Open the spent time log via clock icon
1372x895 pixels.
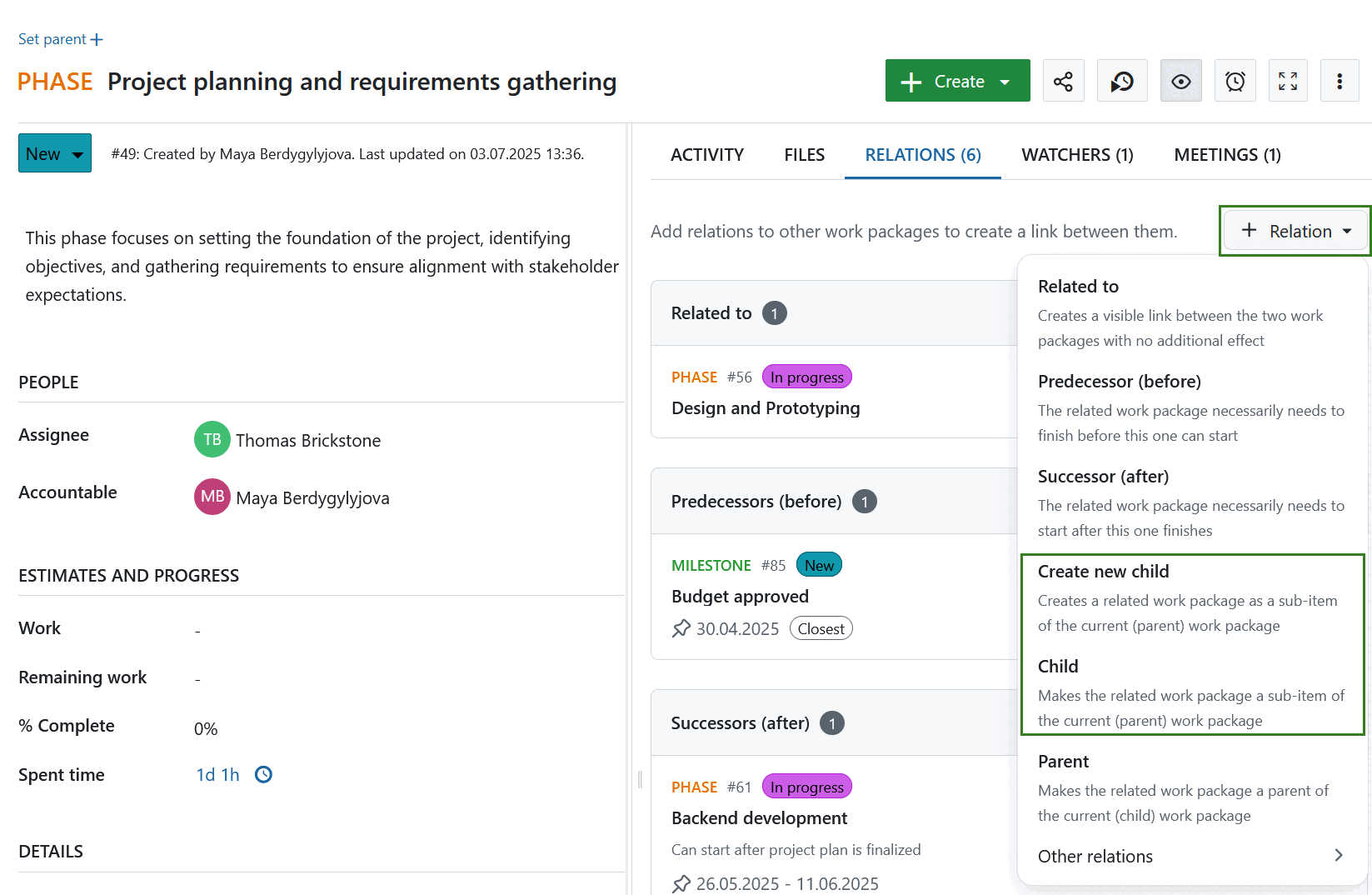pos(263,774)
